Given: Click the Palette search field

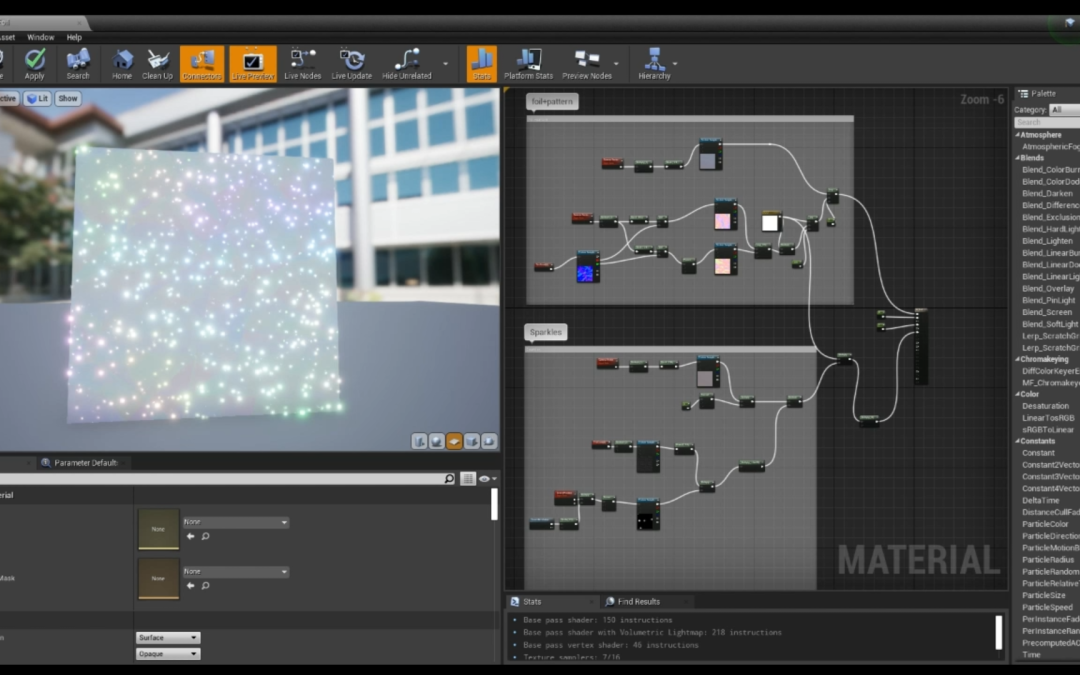Looking at the screenshot, I should (x=1047, y=123).
